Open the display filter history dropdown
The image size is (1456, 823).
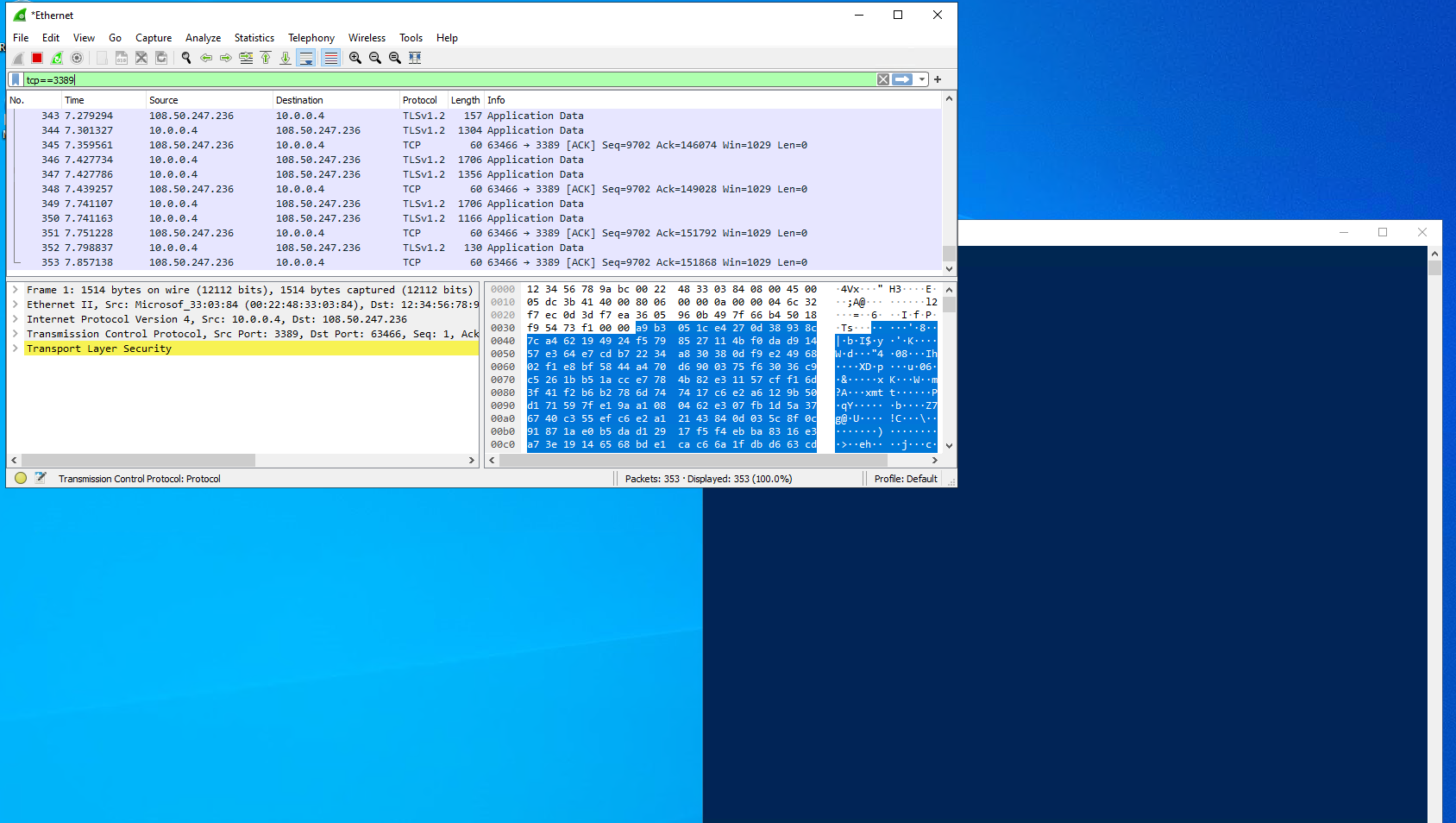point(922,79)
